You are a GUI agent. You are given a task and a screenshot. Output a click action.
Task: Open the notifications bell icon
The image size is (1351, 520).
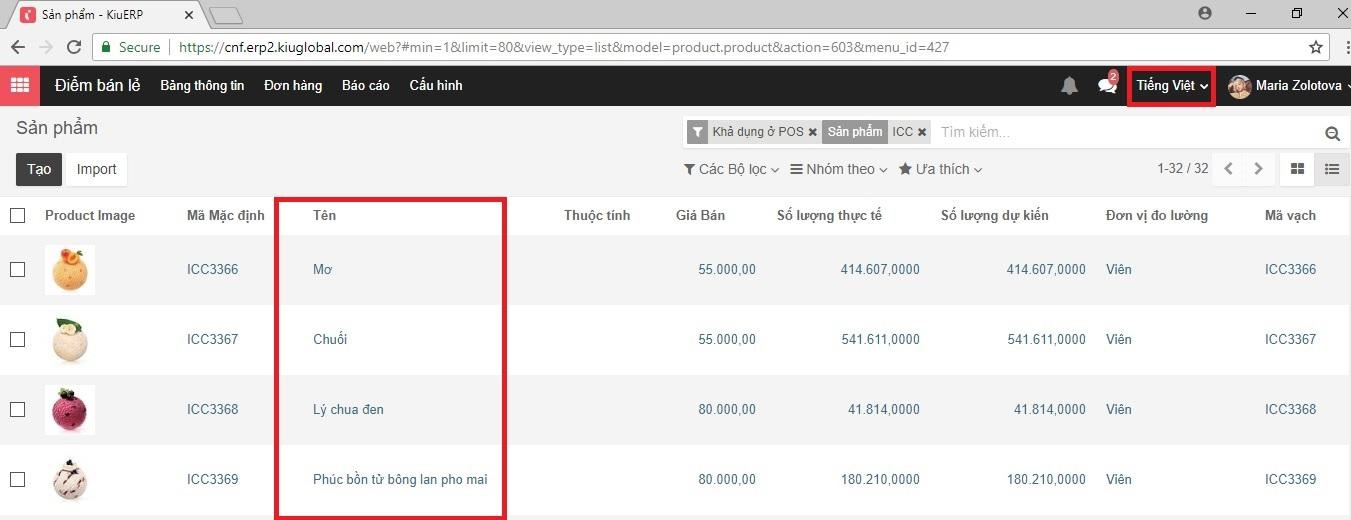[x=1069, y=86]
